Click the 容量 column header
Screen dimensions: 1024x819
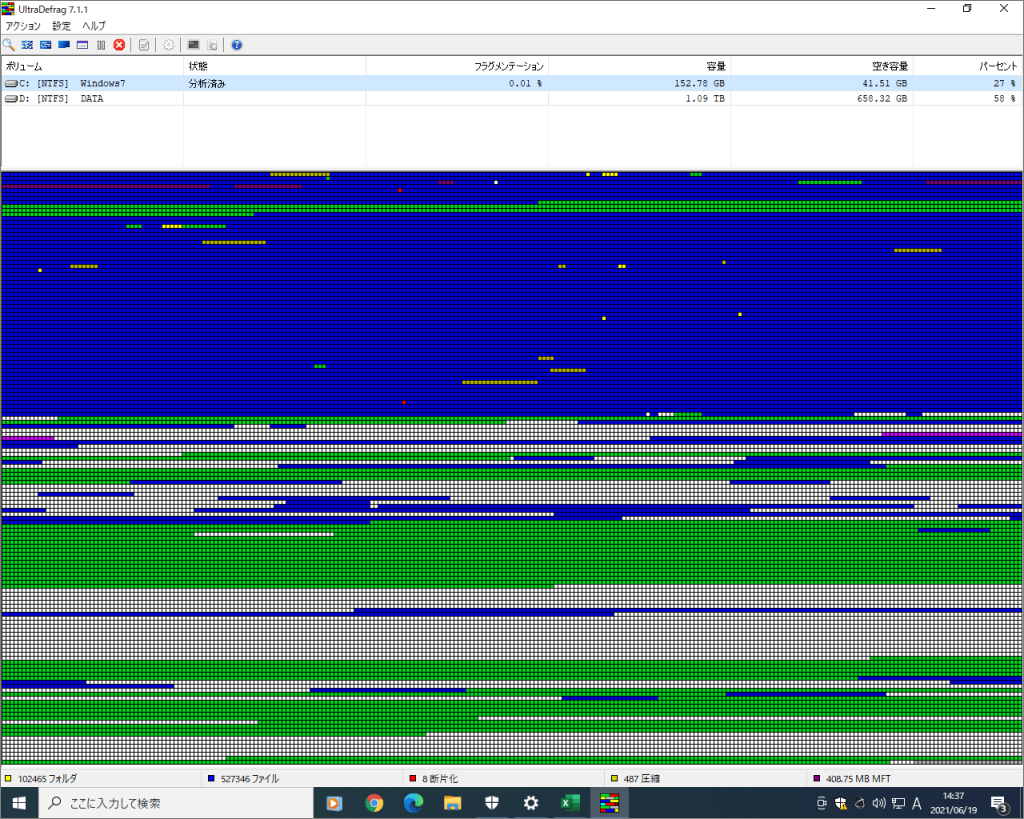(x=639, y=66)
